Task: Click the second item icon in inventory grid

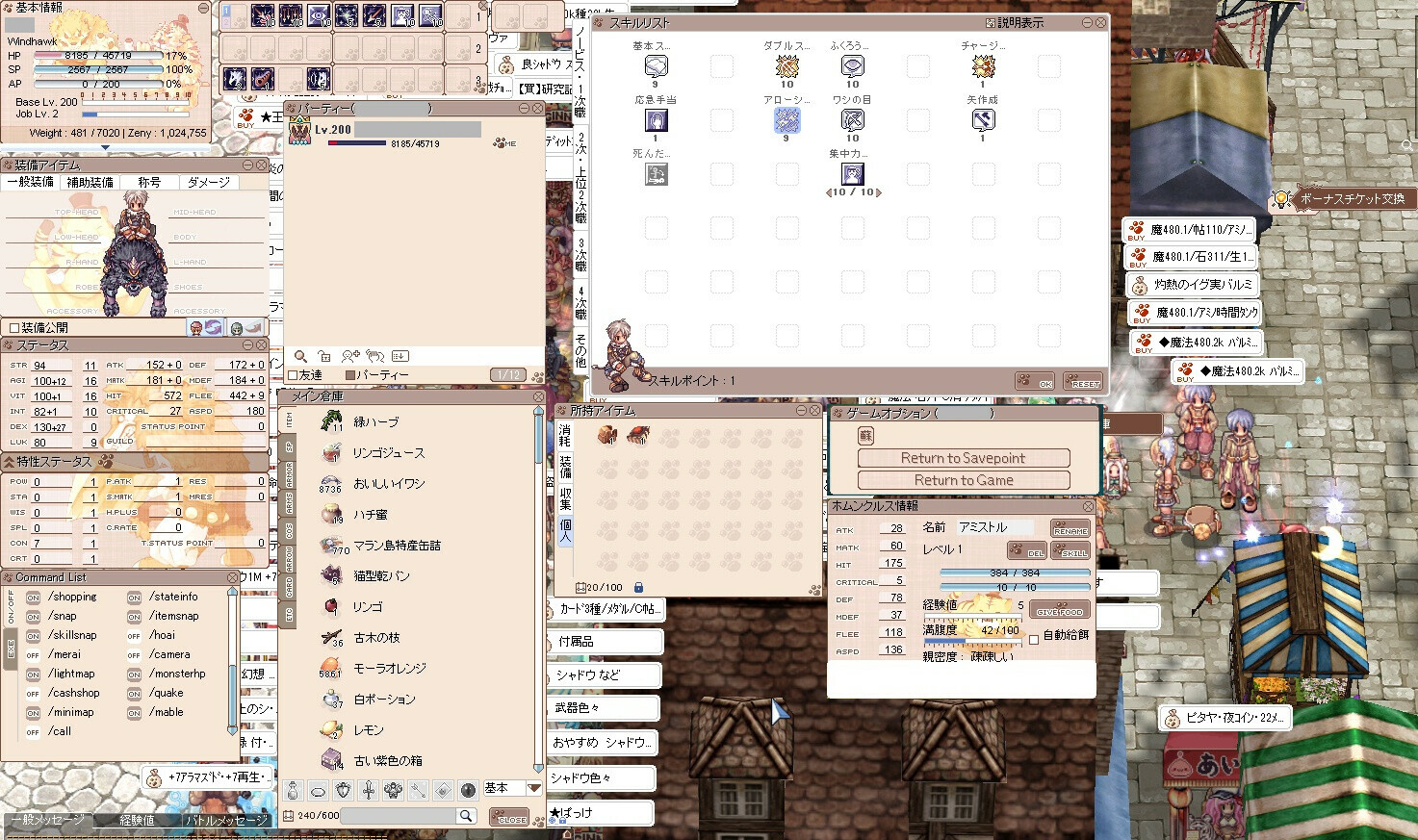Action: (x=637, y=436)
